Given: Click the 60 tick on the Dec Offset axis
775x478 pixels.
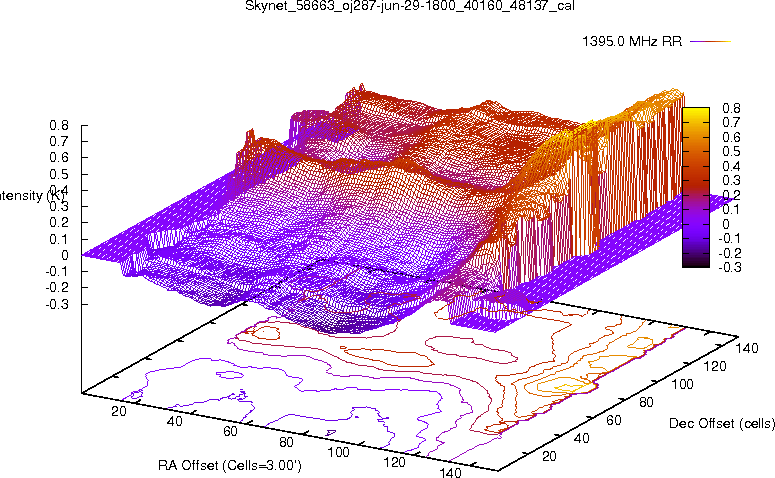Looking at the screenshot, I should pyautogui.click(x=614, y=421).
